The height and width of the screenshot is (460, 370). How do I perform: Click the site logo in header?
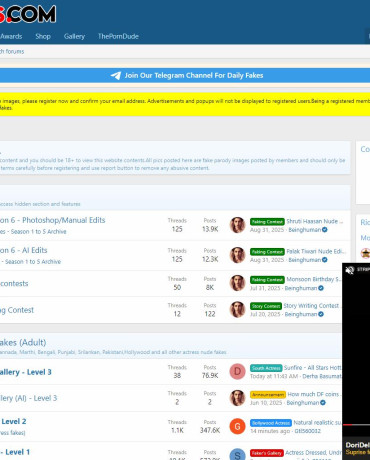pos(28,13)
